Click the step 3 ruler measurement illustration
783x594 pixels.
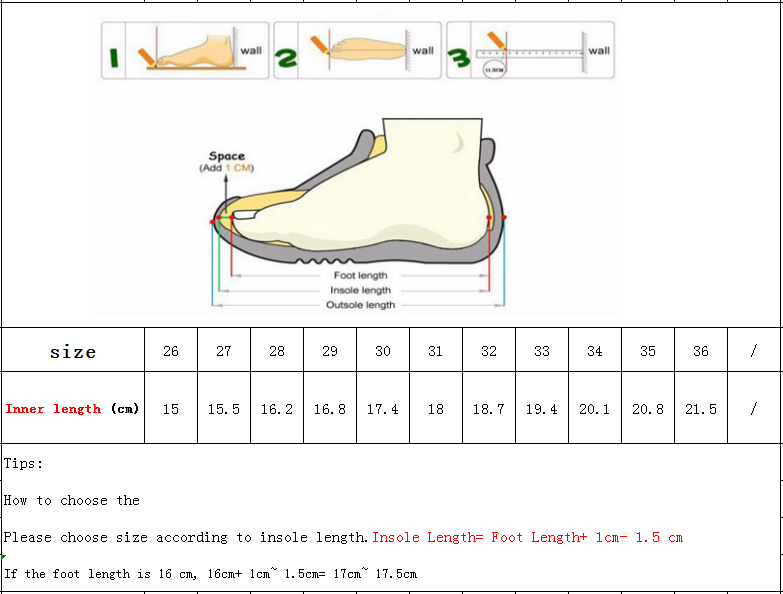click(530, 50)
